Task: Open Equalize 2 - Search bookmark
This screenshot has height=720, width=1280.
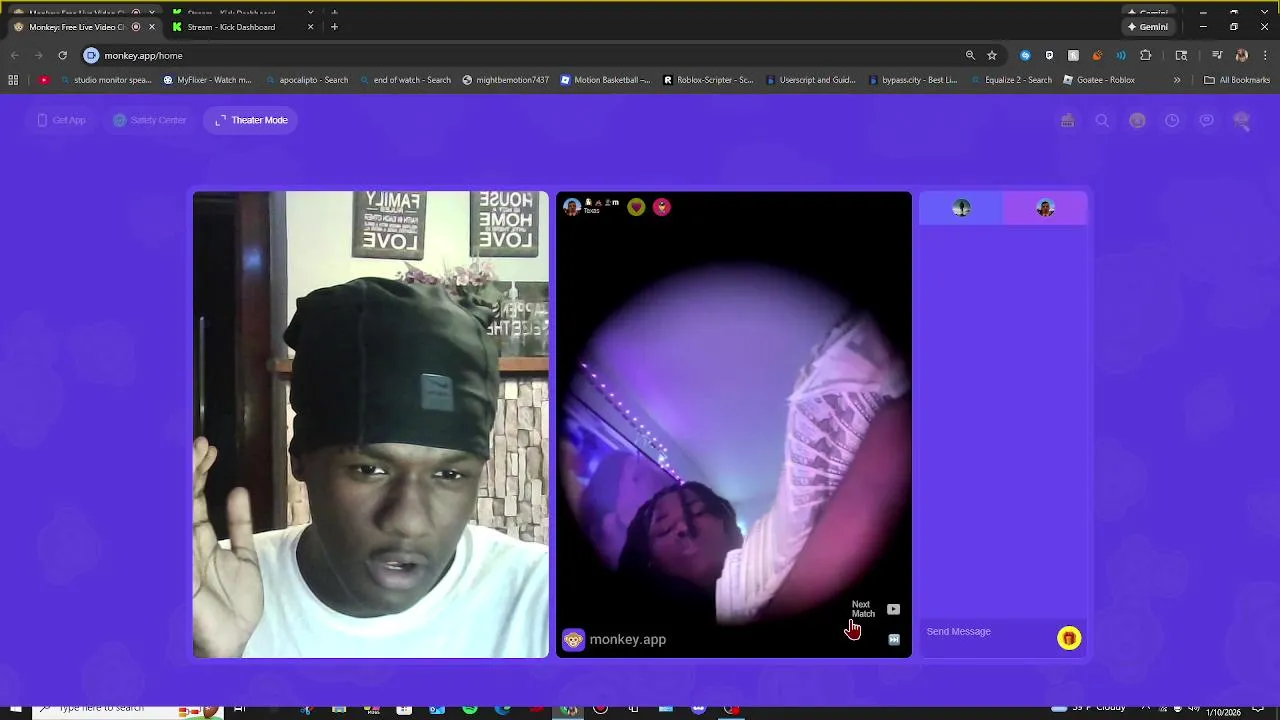Action: 1011,80
